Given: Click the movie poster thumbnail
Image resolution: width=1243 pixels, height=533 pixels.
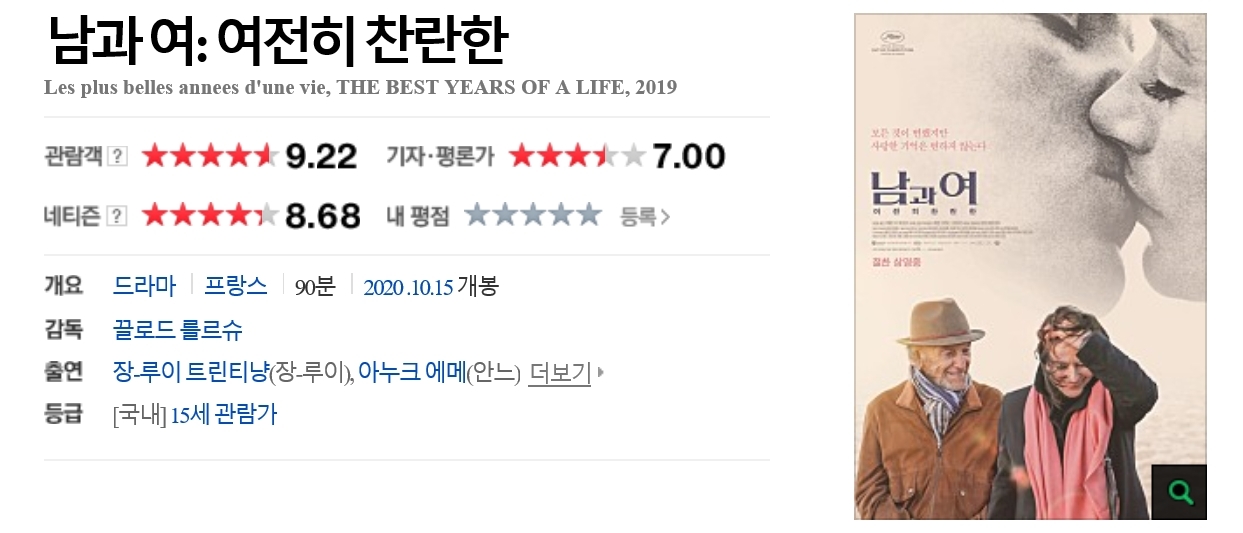Looking at the screenshot, I should [1030, 250].
